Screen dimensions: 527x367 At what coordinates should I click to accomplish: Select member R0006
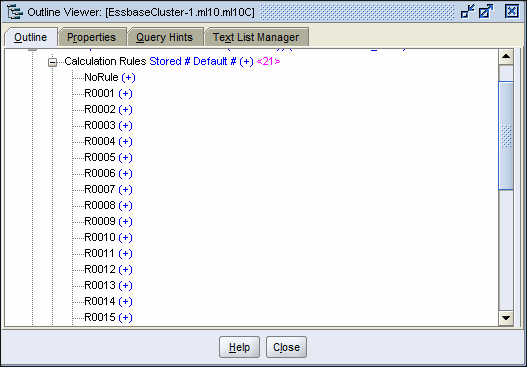pos(108,173)
